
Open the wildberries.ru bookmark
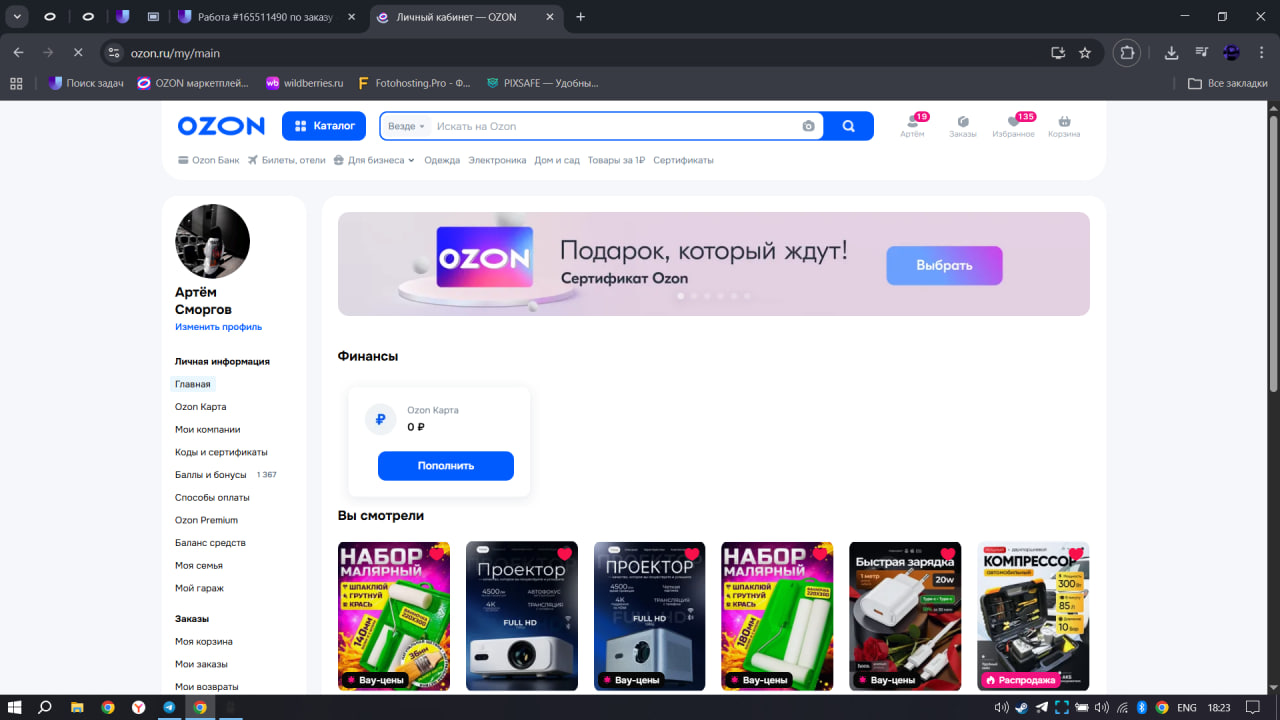[x=304, y=84]
